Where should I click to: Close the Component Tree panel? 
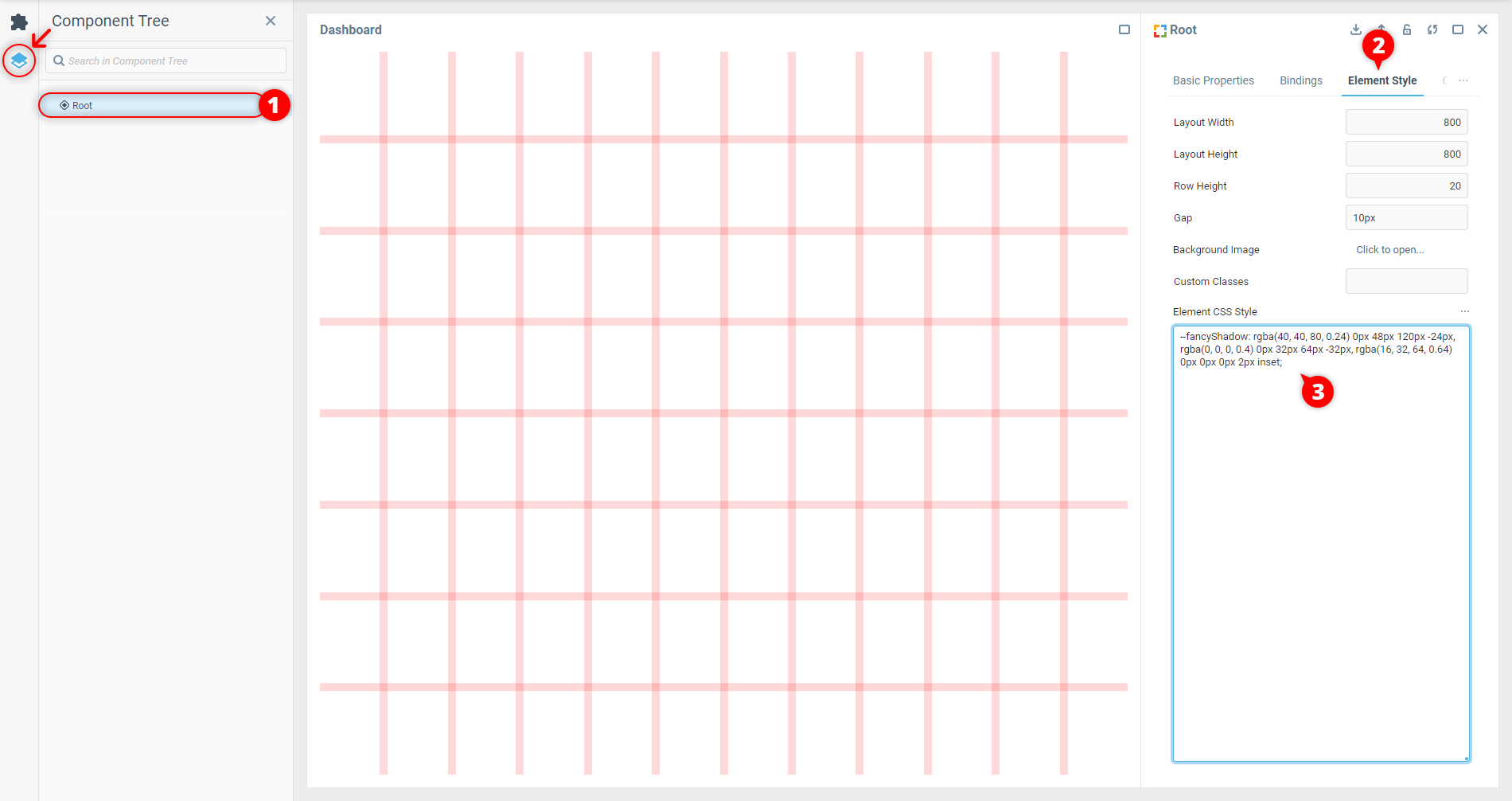point(271,21)
